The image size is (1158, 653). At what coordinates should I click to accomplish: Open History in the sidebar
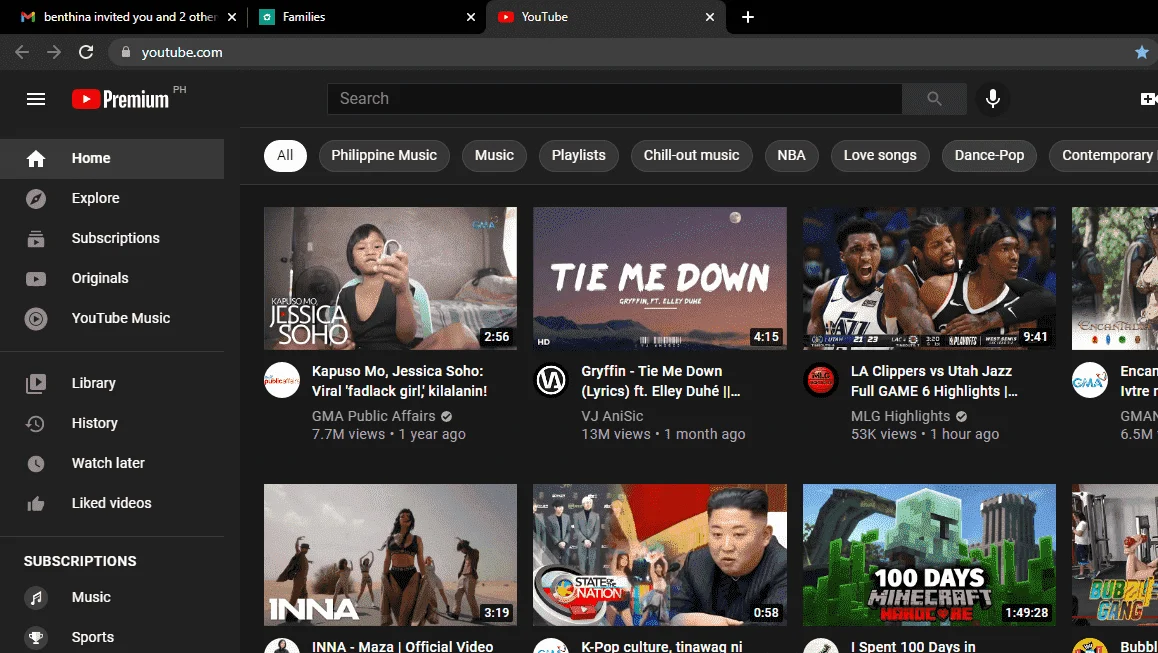[x=112, y=423]
